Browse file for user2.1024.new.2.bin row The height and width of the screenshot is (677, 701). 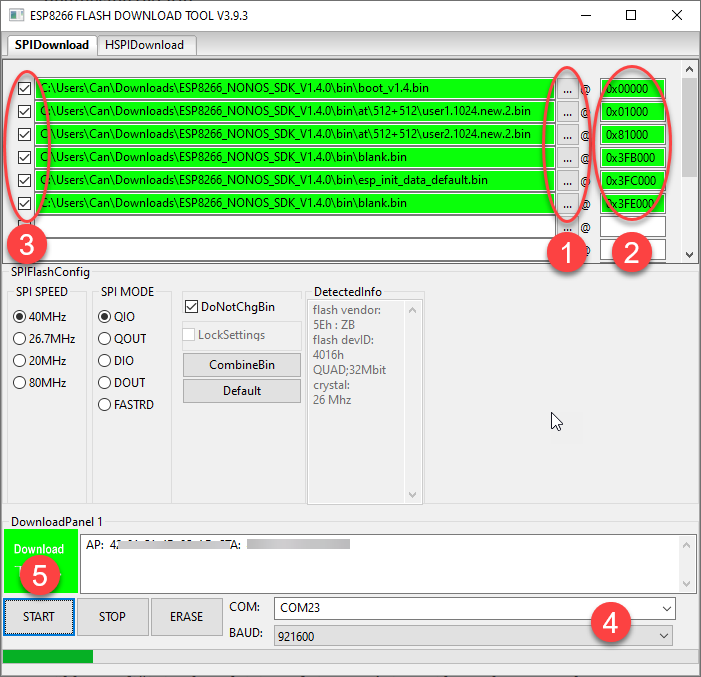tap(567, 135)
